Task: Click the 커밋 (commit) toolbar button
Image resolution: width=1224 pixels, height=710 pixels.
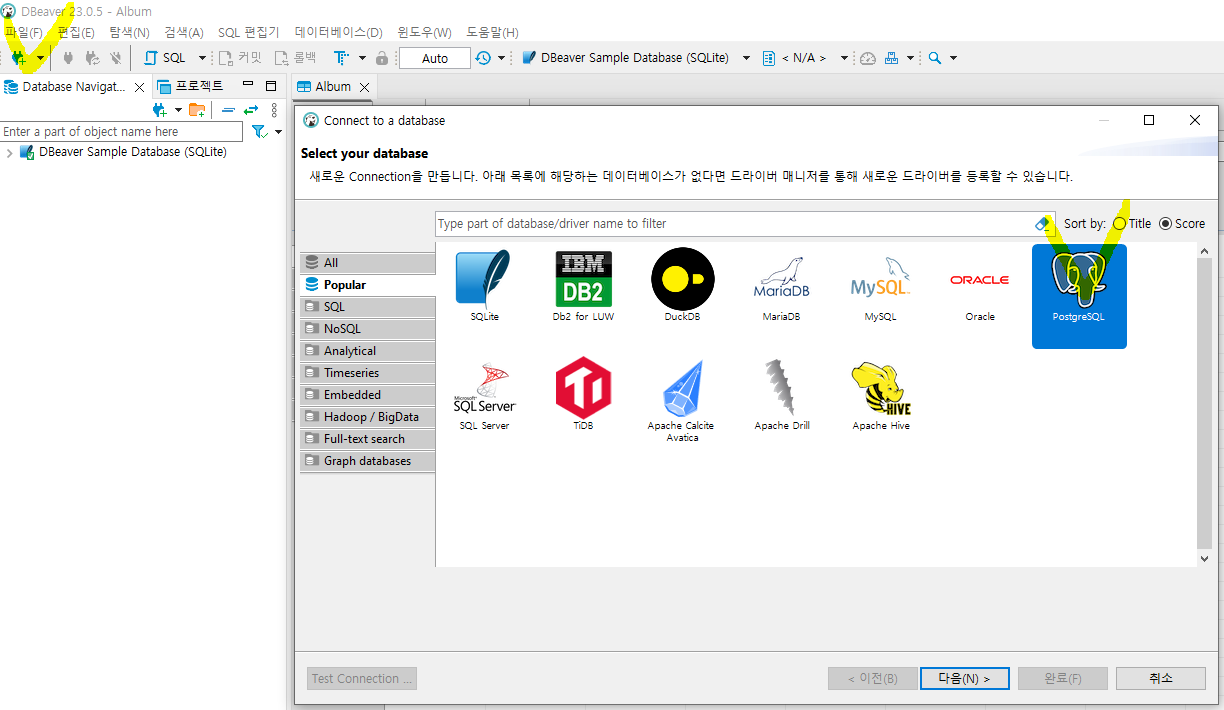Action: [240, 58]
